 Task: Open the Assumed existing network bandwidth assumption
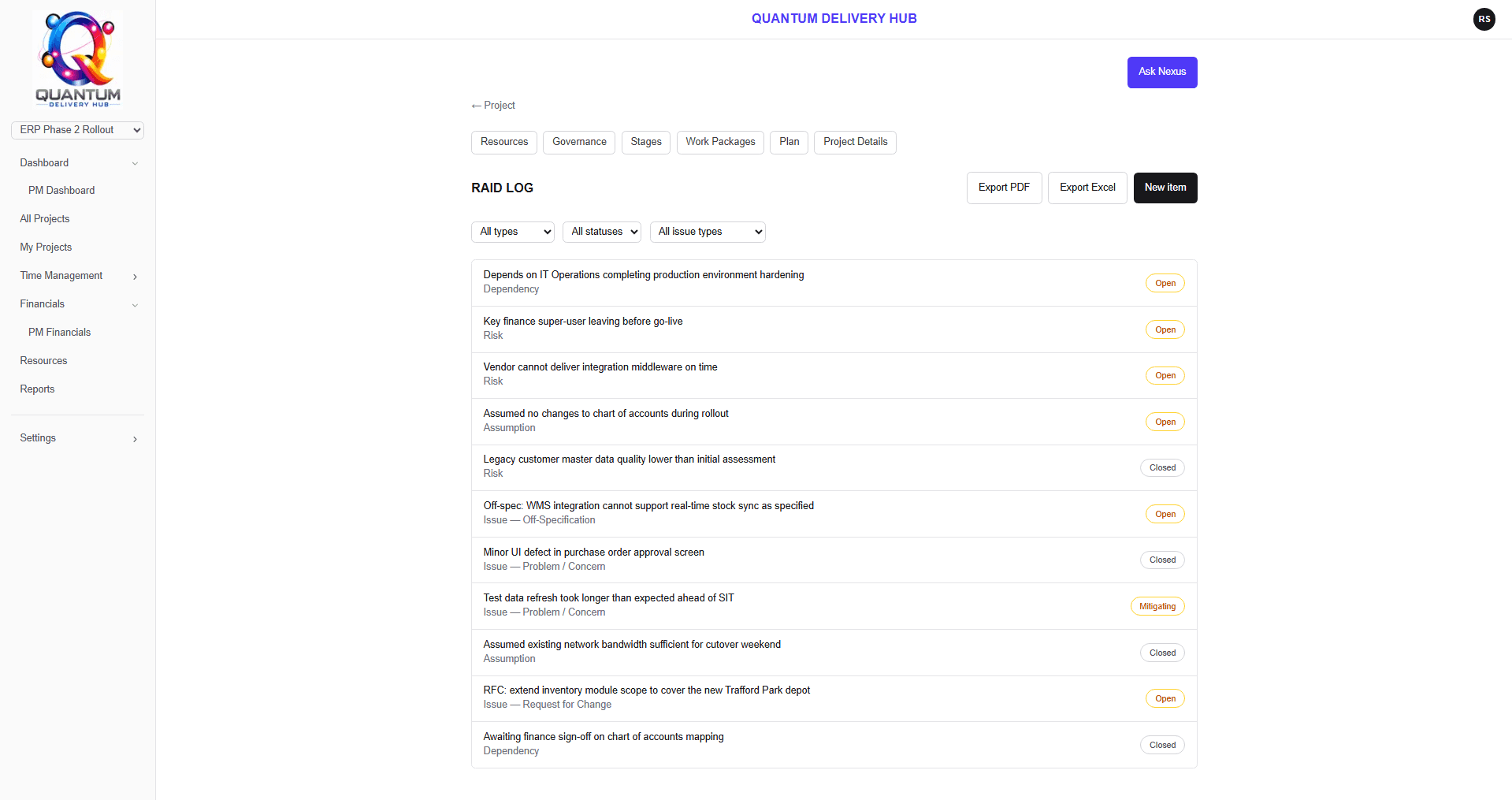(834, 653)
